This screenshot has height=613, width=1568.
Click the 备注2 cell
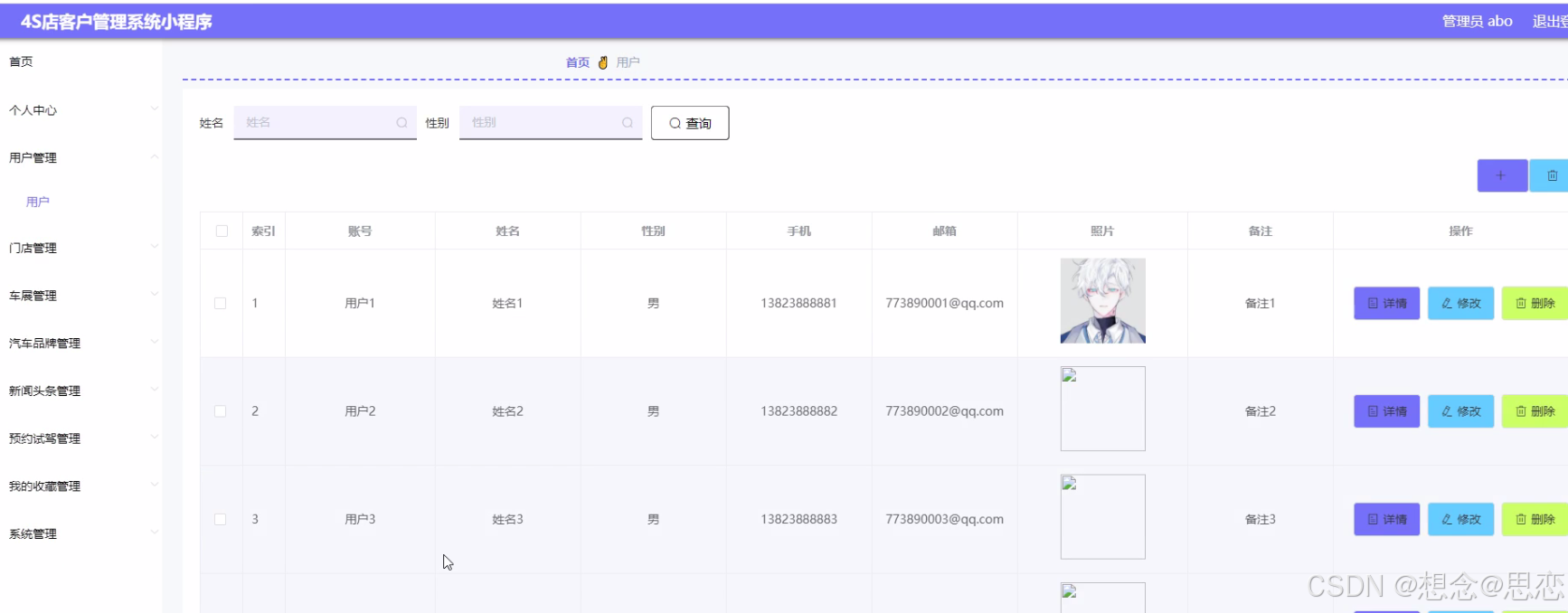tap(1260, 411)
